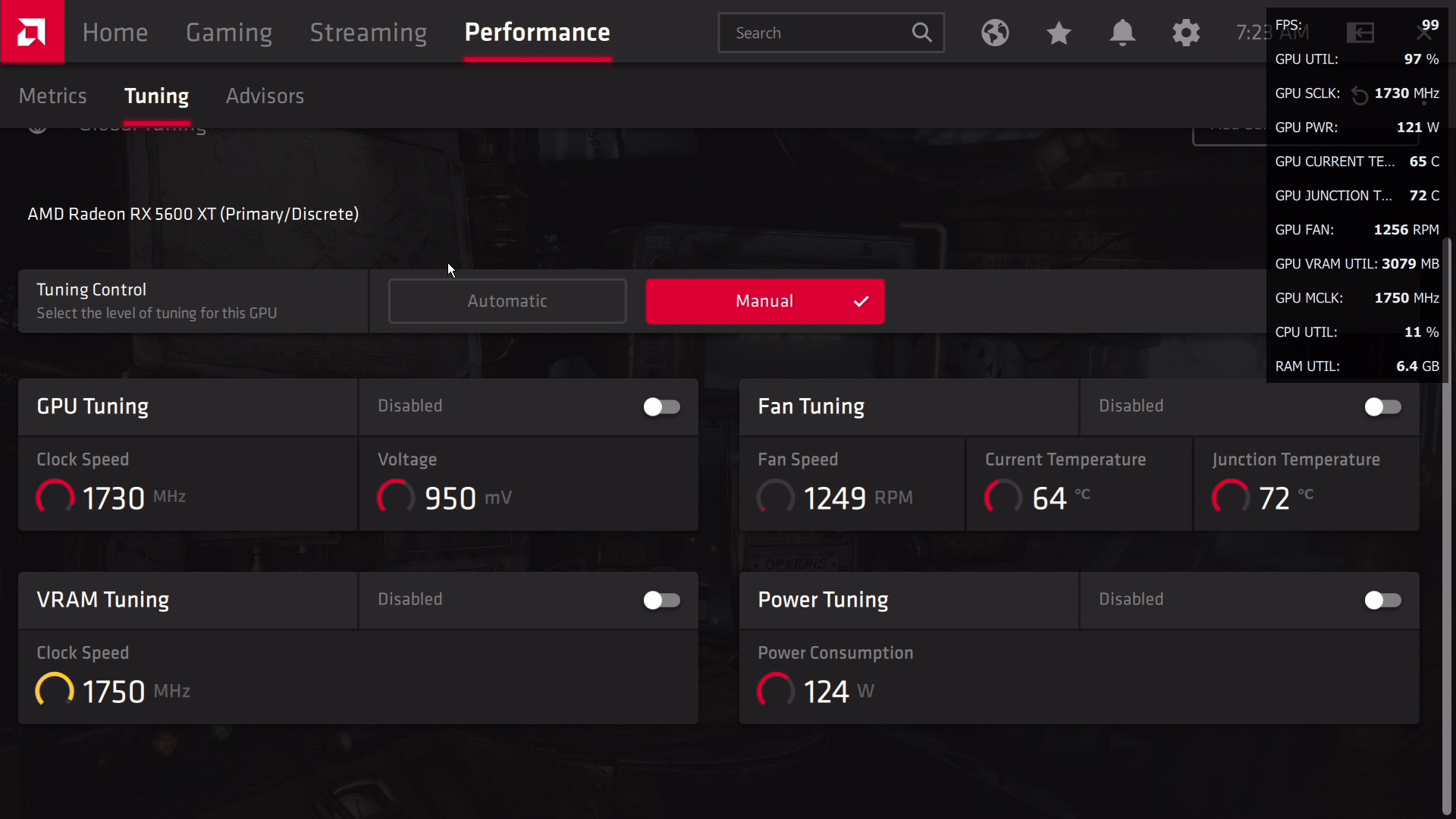Viewport: 1456px width, 819px height.
Task: Click the Tuning Control label
Action: [91, 290]
